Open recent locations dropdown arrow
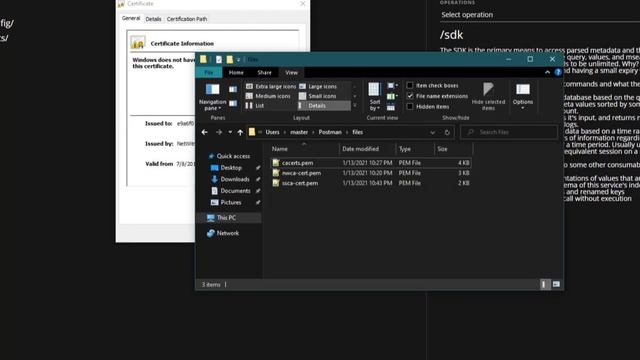 tap(230, 132)
